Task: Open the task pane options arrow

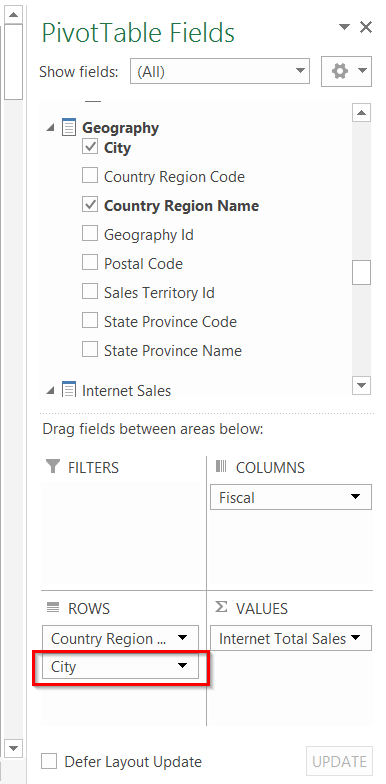Action: click(344, 27)
